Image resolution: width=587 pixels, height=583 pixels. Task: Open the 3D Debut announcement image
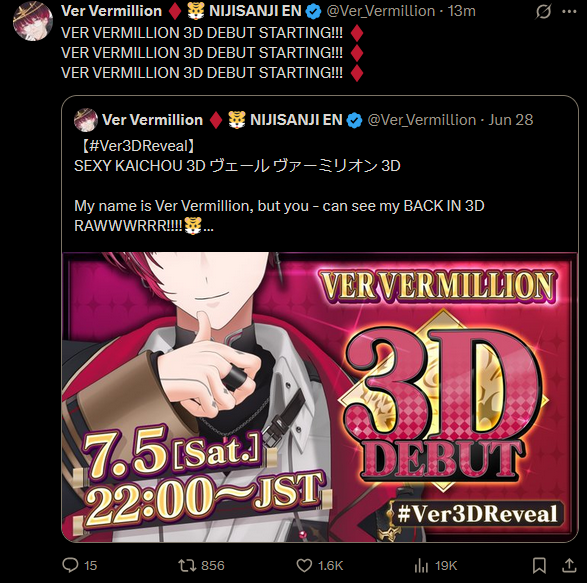click(x=320, y=397)
